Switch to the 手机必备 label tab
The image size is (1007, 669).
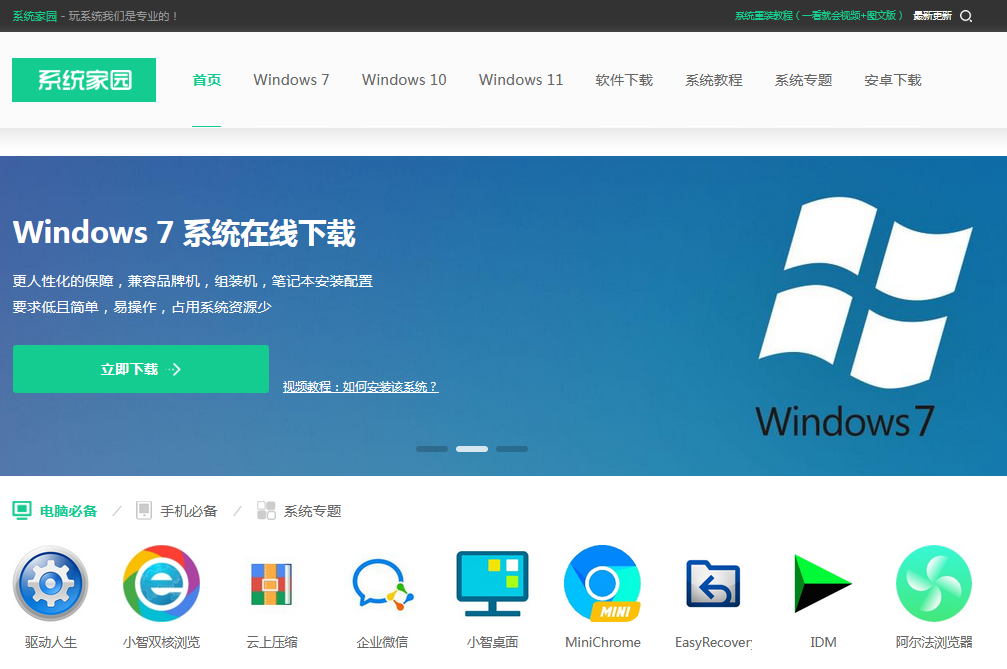[x=189, y=511]
